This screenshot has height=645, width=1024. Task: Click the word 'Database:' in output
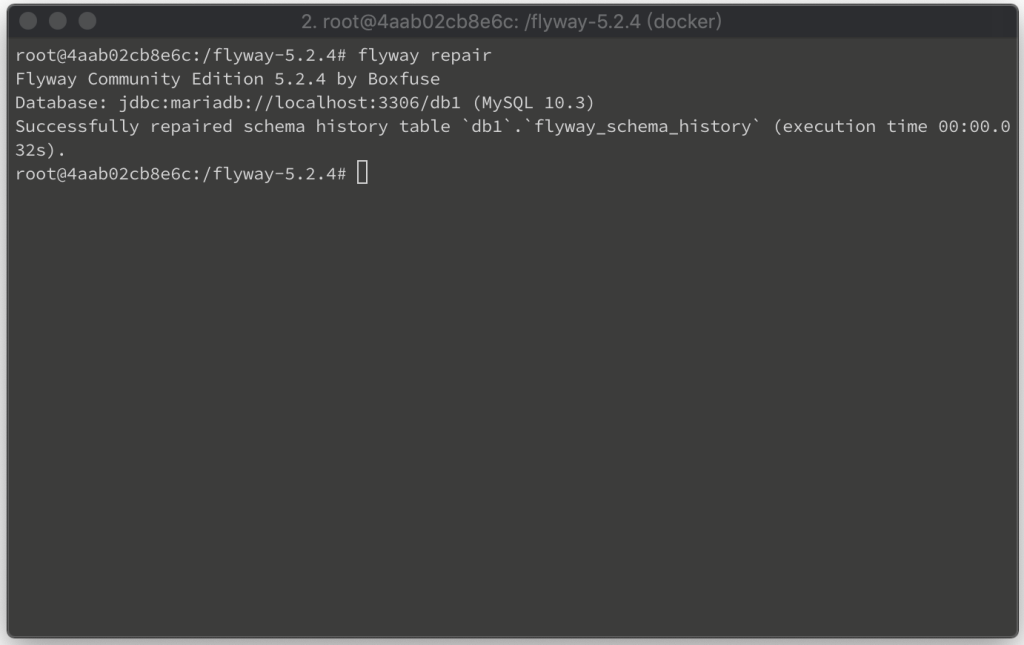pyautogui.click(x=61, y=103)
